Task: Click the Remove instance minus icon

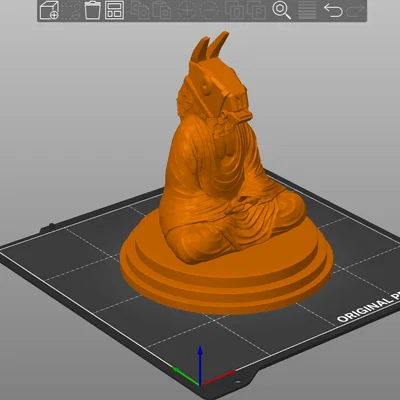Action: [x=209, y=10]
